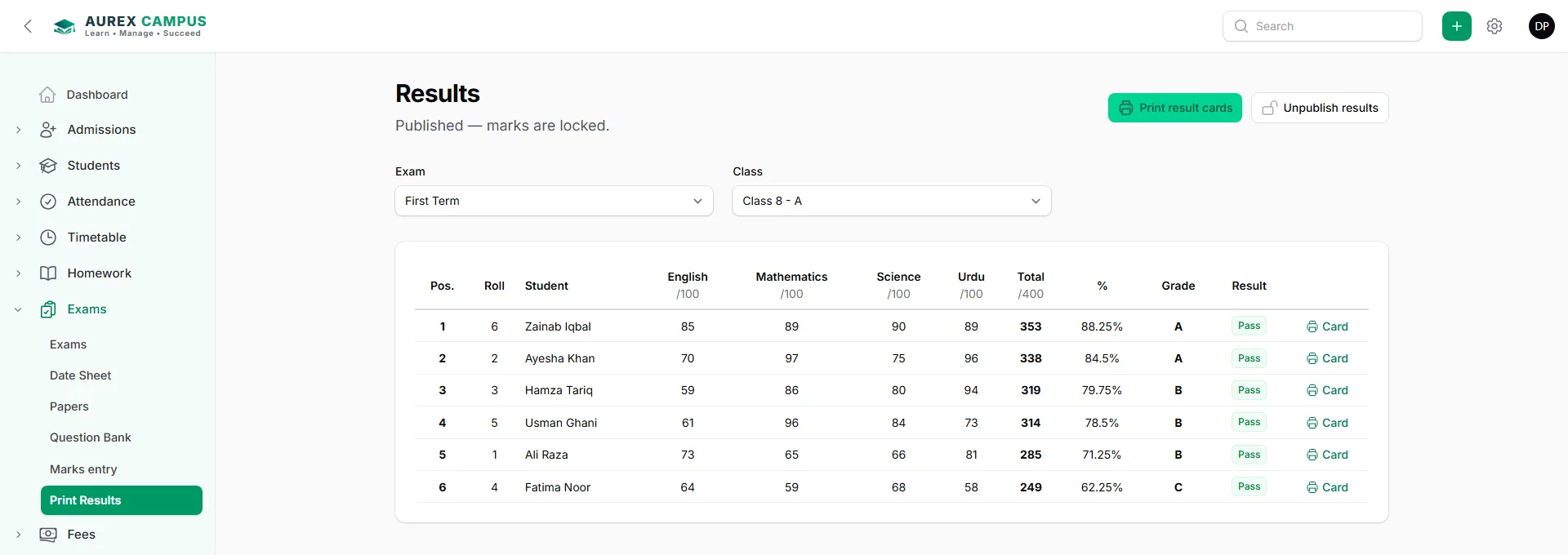Click into the Search field
The height and width of the screenshot is (555, 1568).
point(1322,26)
